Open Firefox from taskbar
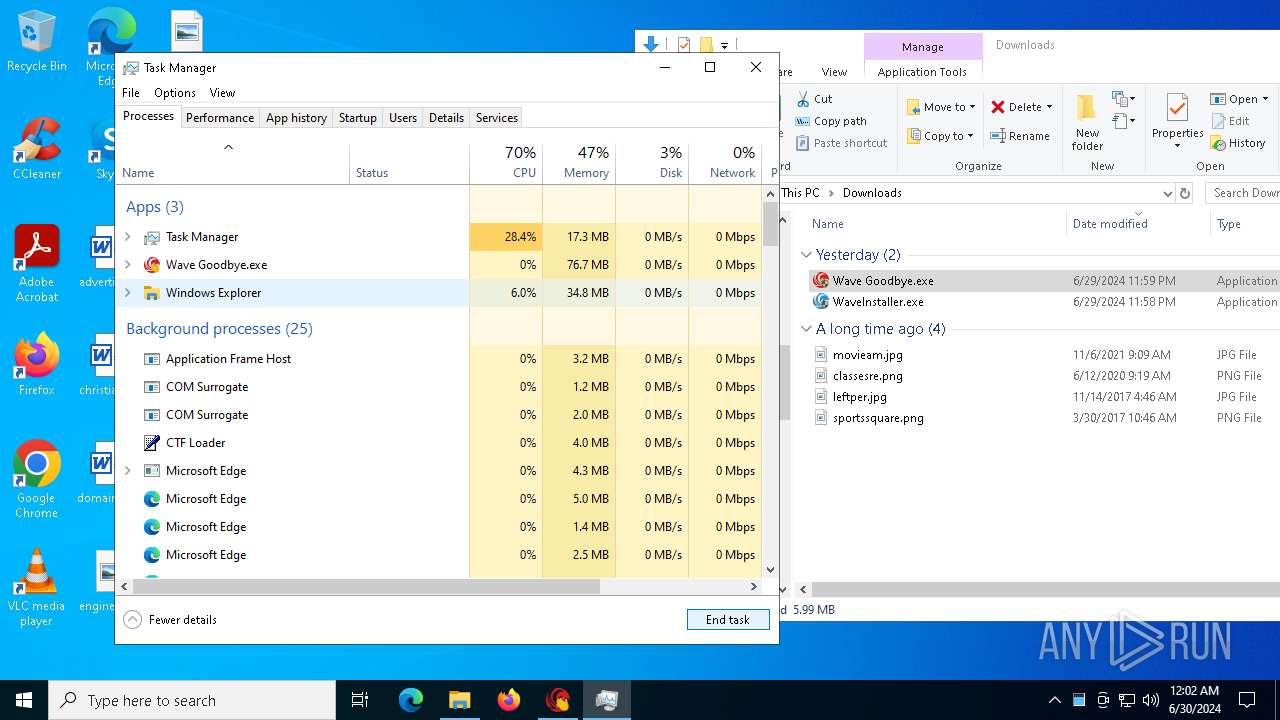1280x720 pixels. pyautogui.click(x=508, y=700)
